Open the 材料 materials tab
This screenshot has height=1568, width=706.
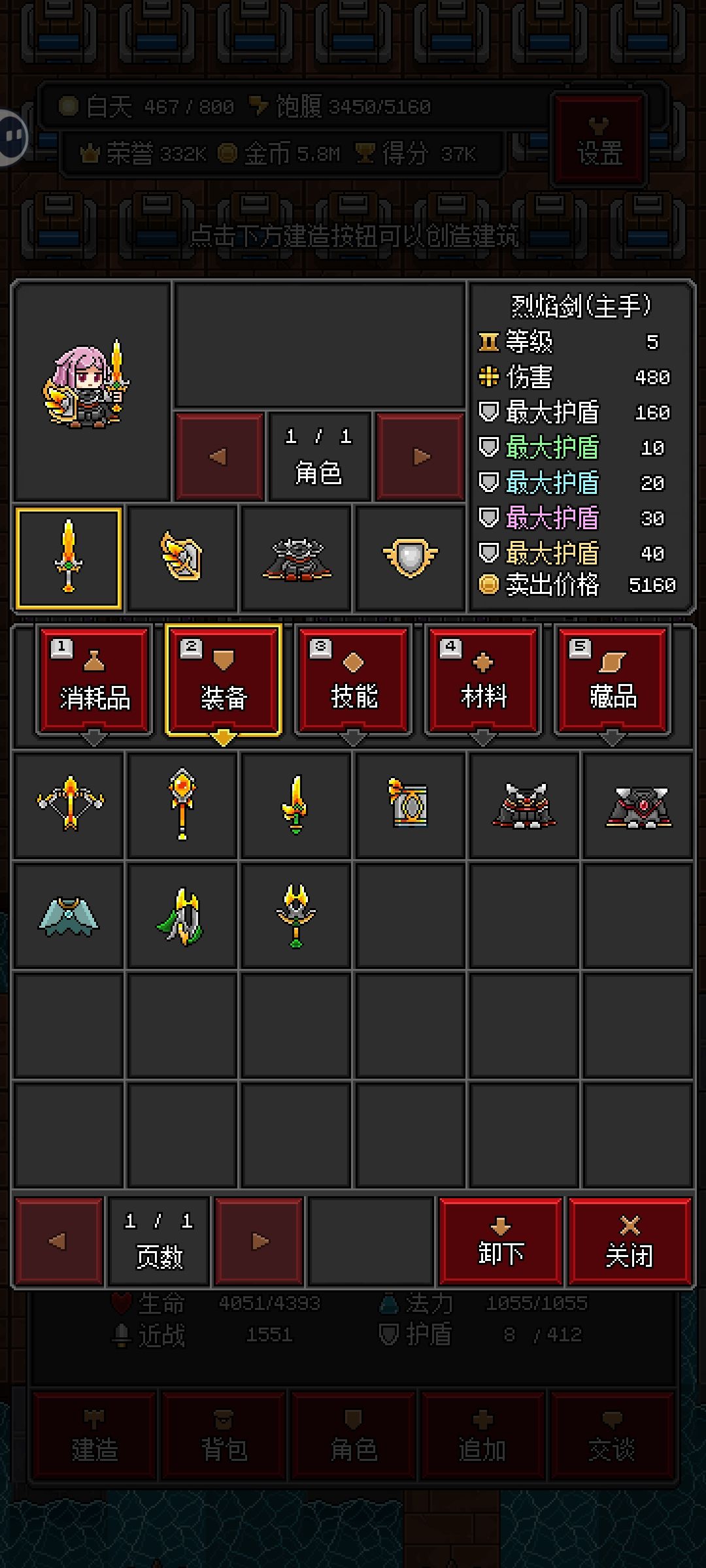point(483,679)
